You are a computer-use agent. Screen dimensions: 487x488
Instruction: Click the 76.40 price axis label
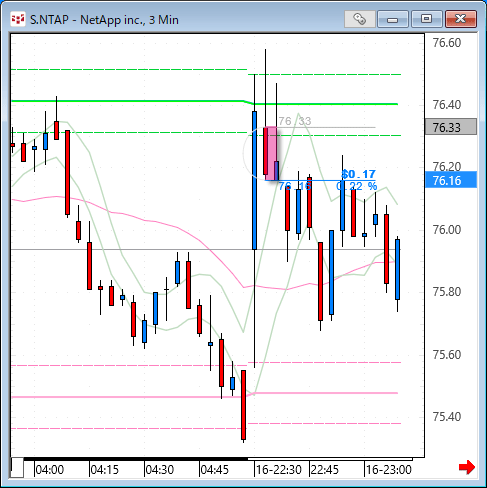(x=447, y=105)
